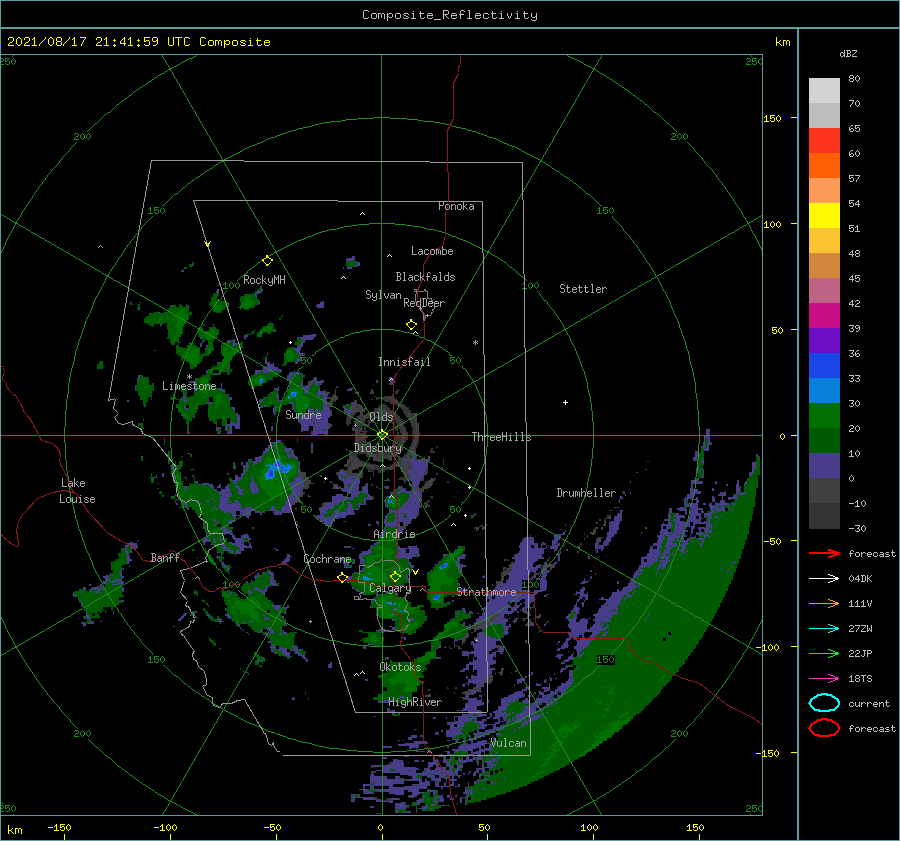Click the Lacombe town label
Viewport: 900px width, 841px height.
[432, 251]
